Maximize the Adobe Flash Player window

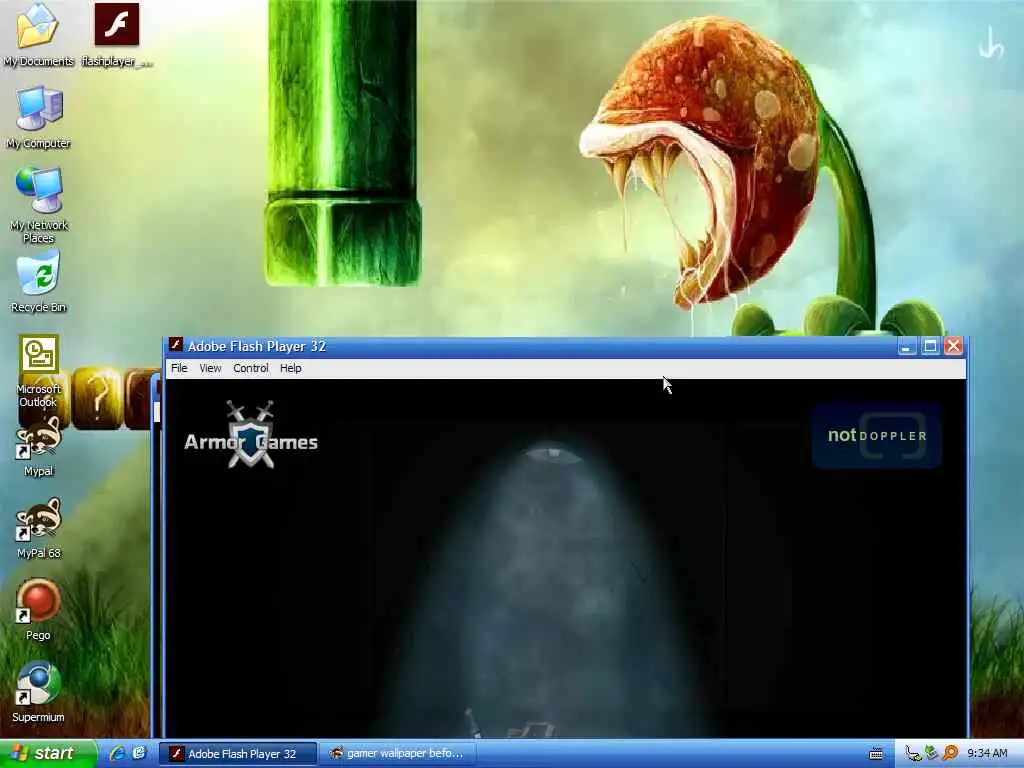(x=930, y=346)
